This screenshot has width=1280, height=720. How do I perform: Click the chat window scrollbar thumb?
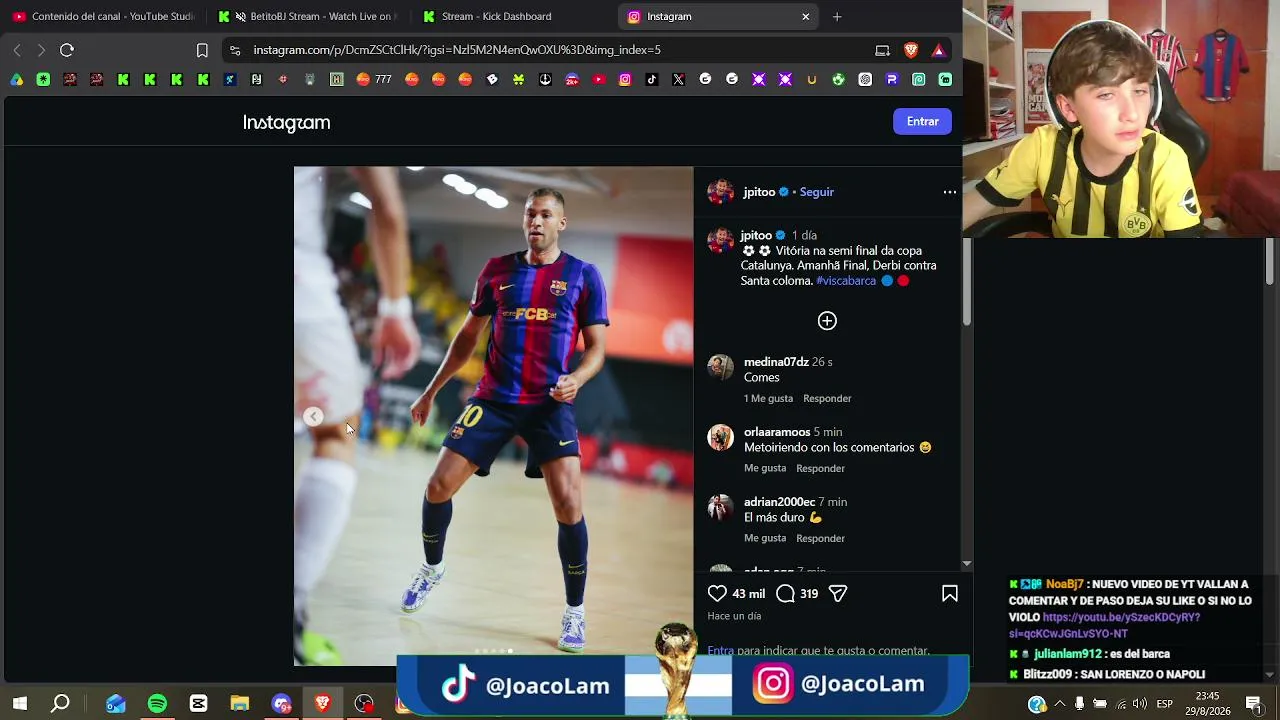click(x=1270, y=262)
